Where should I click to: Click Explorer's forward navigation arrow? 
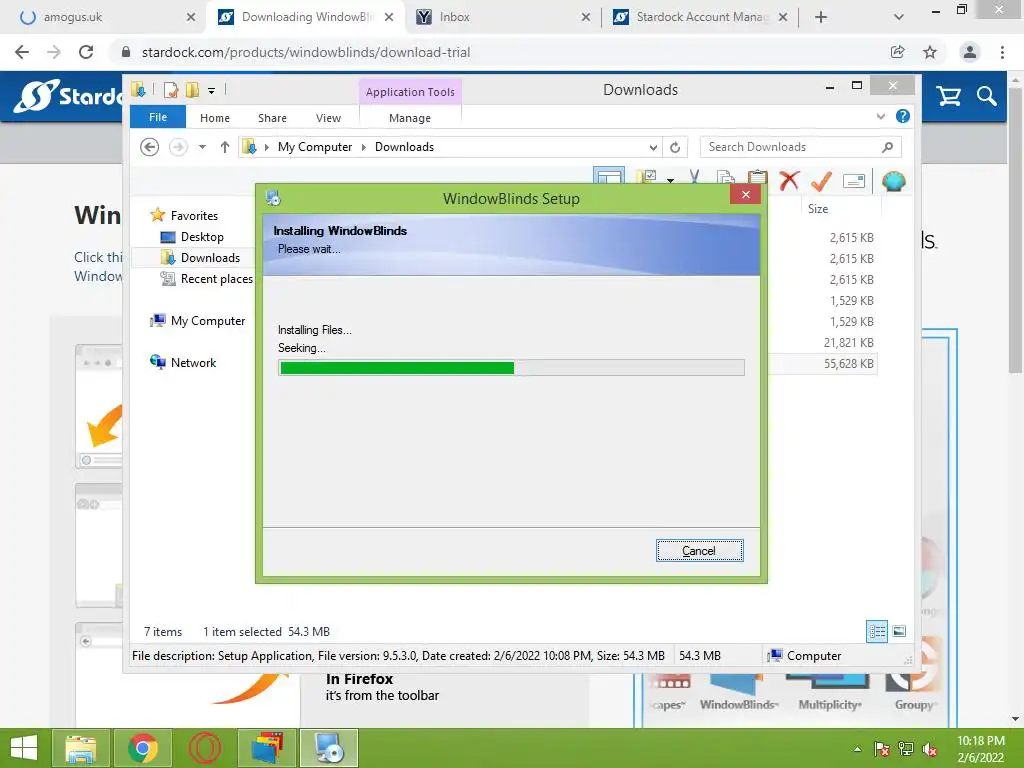[x=178, y=147]
